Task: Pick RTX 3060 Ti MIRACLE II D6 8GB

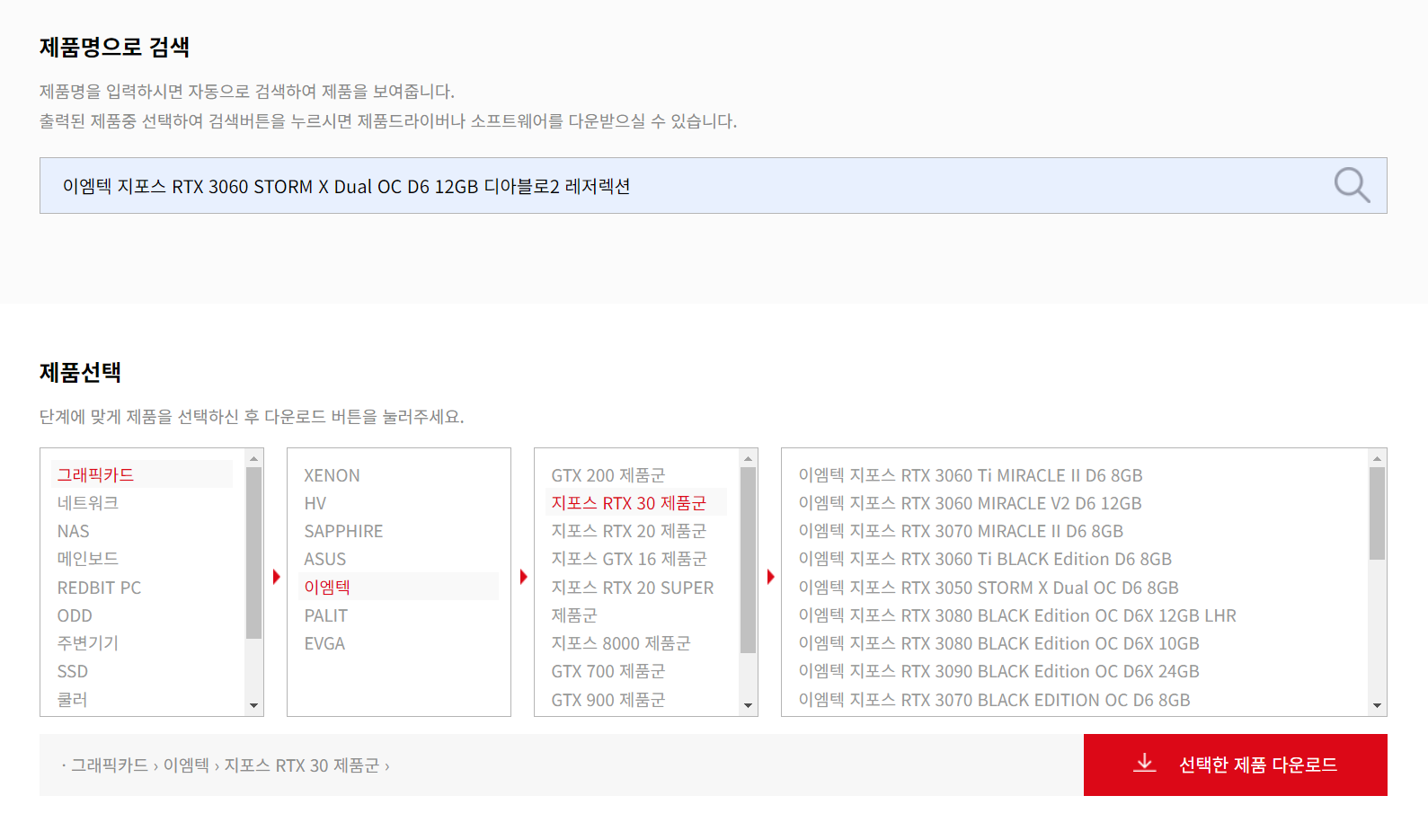Action: [x=971, y=475]
